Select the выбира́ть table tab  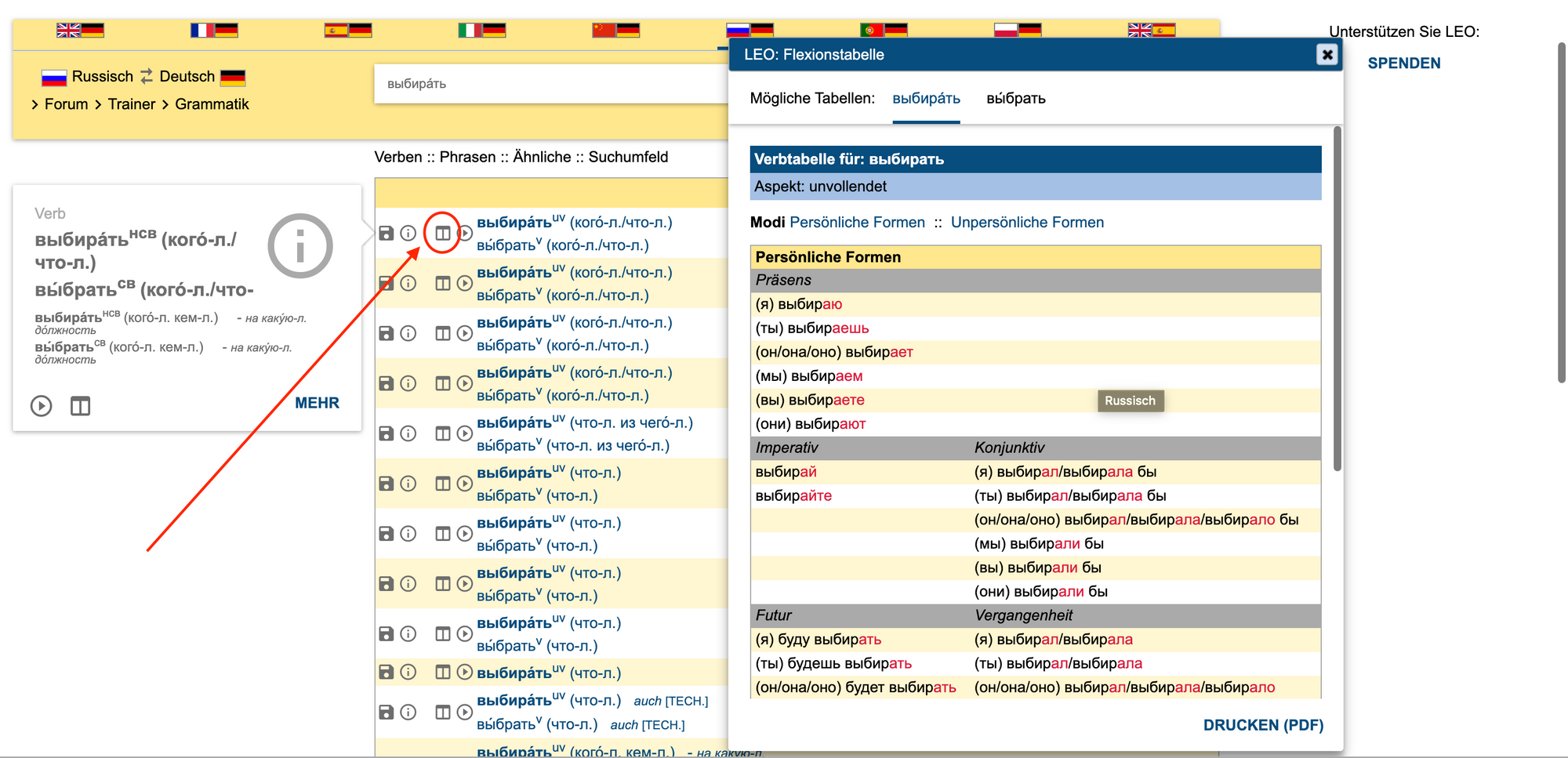tap(926, 99)
